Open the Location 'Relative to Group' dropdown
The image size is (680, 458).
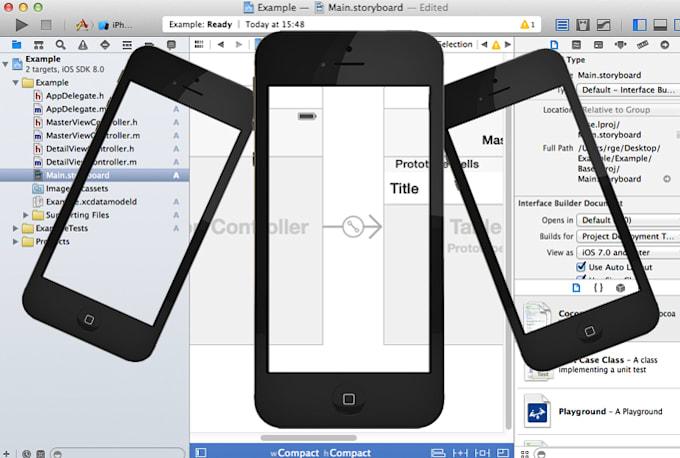tap(628, 110)
